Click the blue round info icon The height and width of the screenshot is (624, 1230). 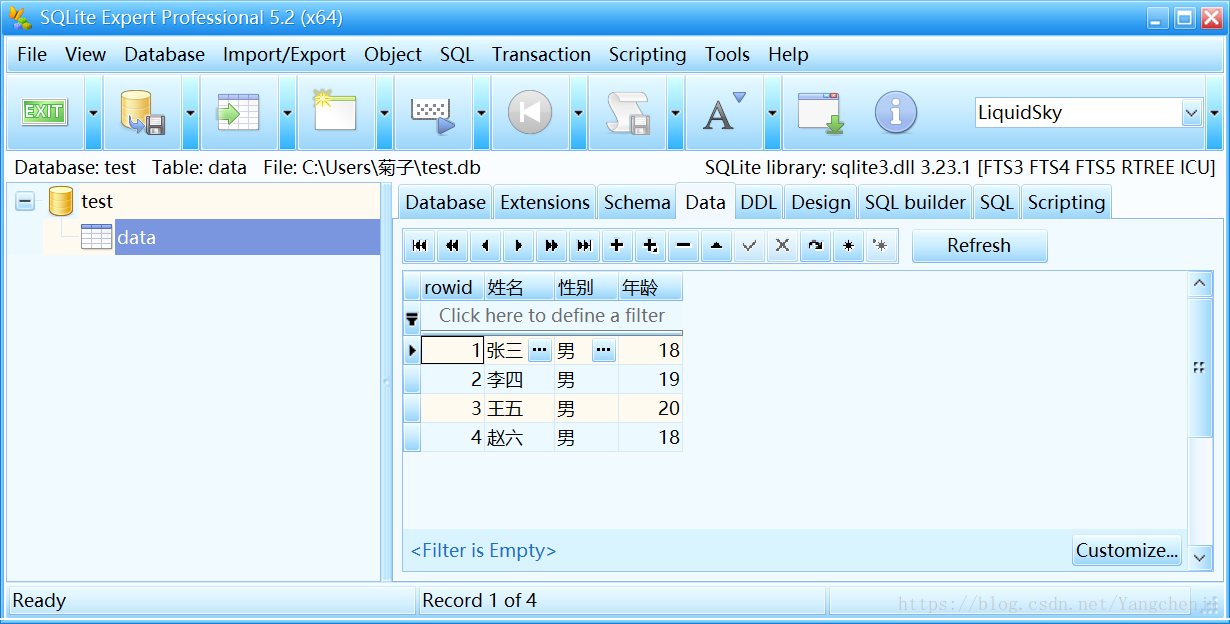tap(896, 112)
